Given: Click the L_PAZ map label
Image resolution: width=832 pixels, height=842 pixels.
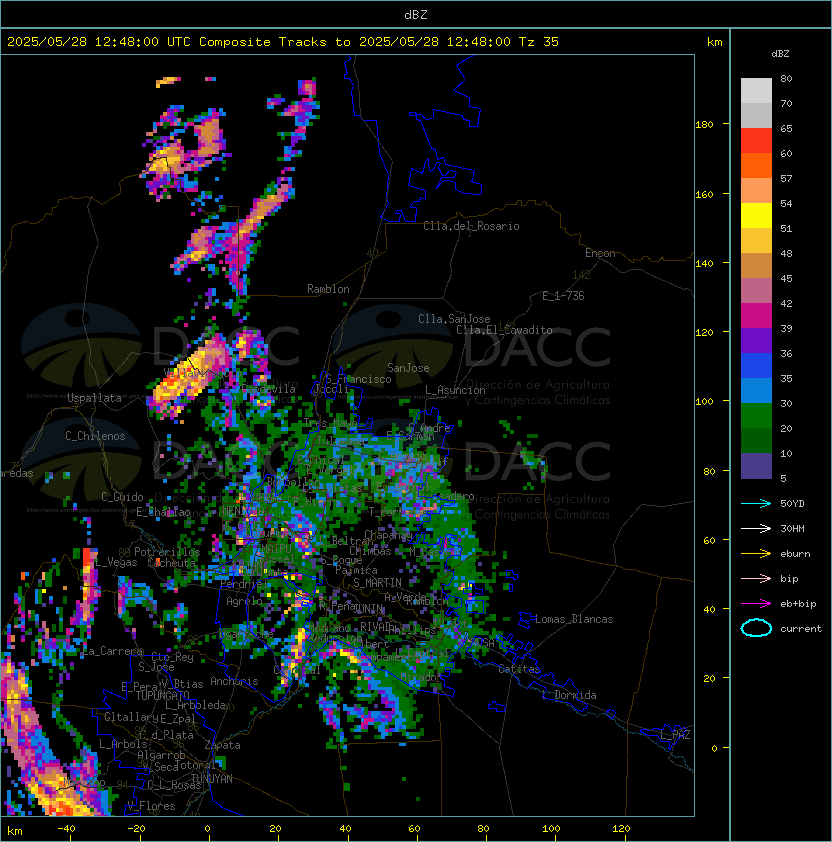Looking at the screenshot, I should pos(675,735).
